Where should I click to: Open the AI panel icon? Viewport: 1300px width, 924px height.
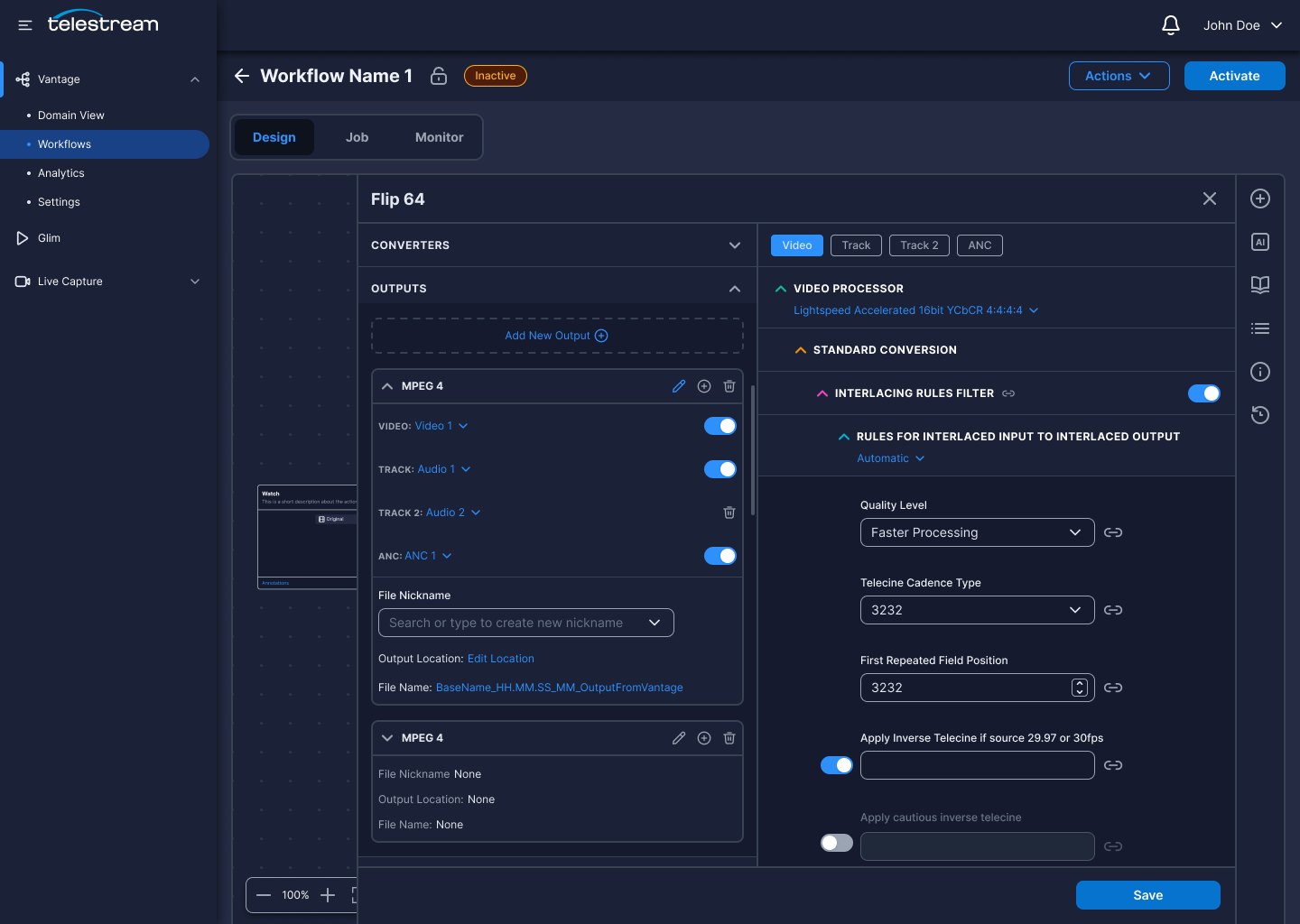[1260, 242]
